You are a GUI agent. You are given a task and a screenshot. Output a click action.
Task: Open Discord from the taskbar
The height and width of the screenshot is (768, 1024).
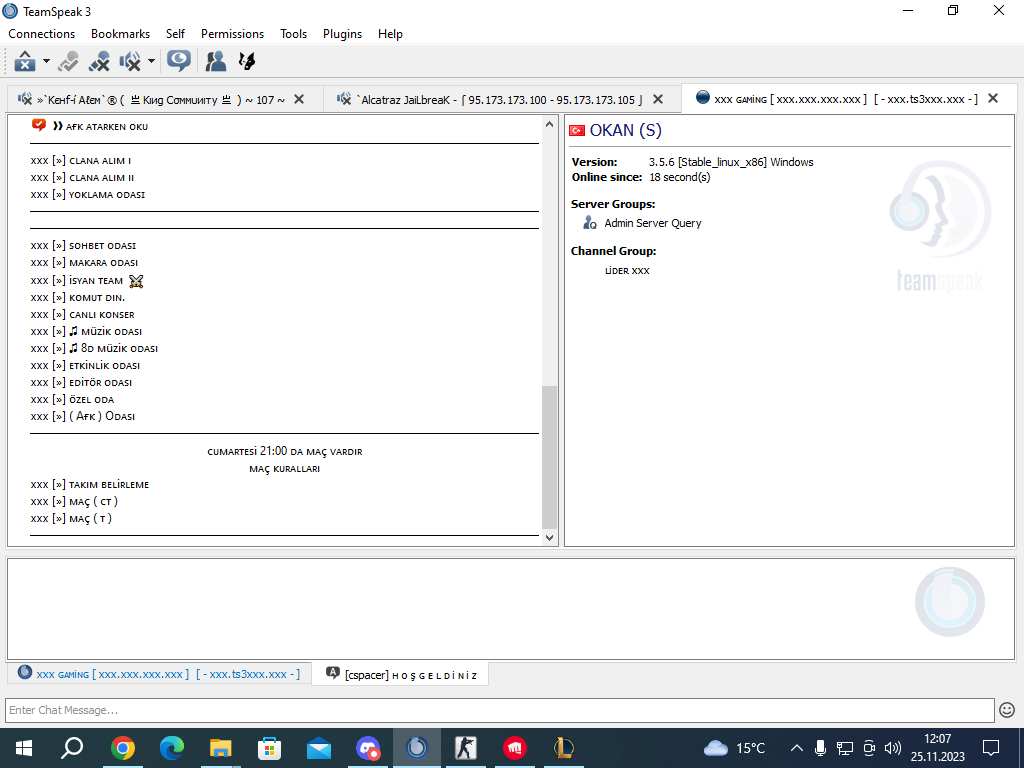(368, 748)
